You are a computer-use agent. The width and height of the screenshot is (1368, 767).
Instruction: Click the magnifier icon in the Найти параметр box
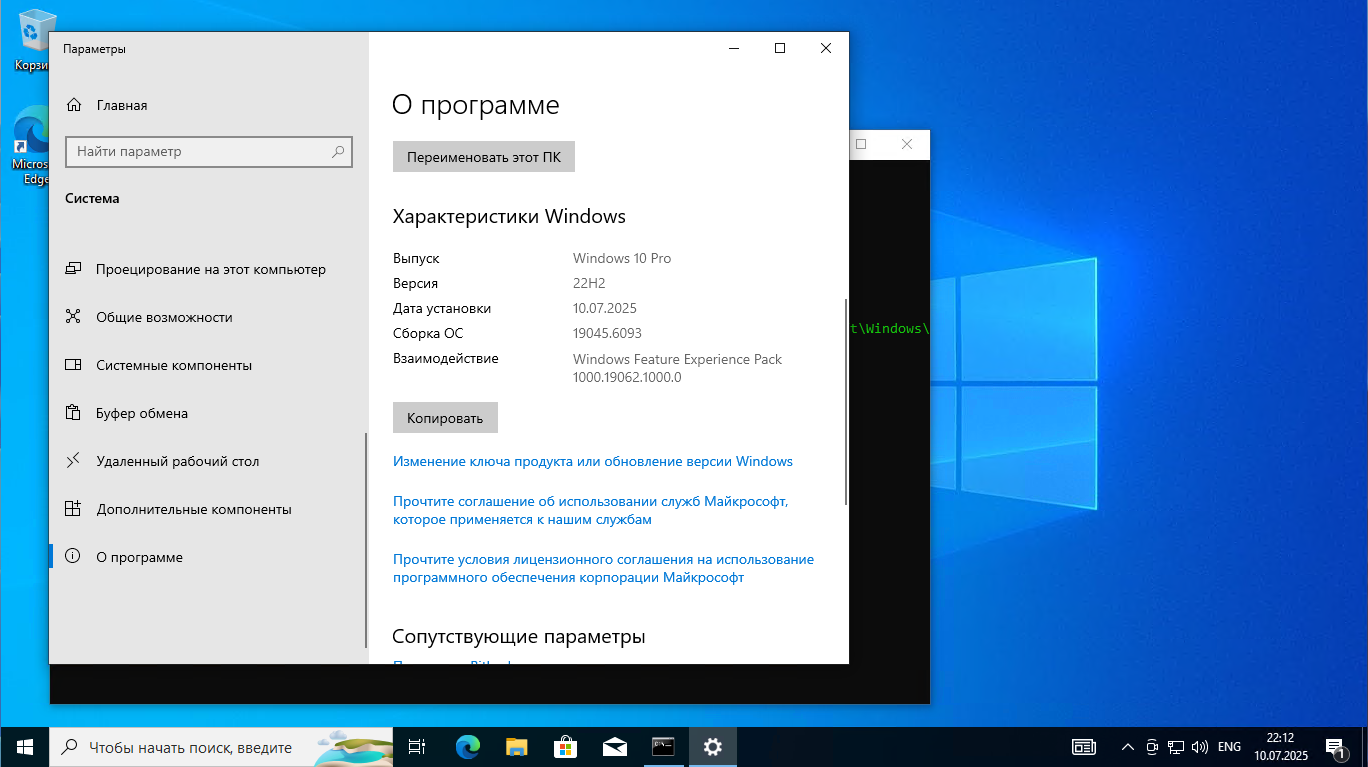coord(338,152)
